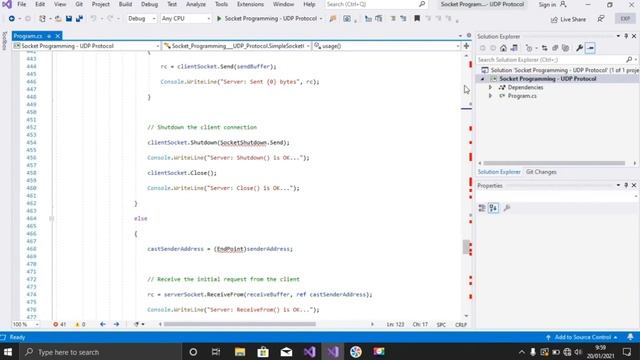Screen dimensions: 640x360
Task: Click the editor vertical scrollbar thumb
Action: coord(466,247)
